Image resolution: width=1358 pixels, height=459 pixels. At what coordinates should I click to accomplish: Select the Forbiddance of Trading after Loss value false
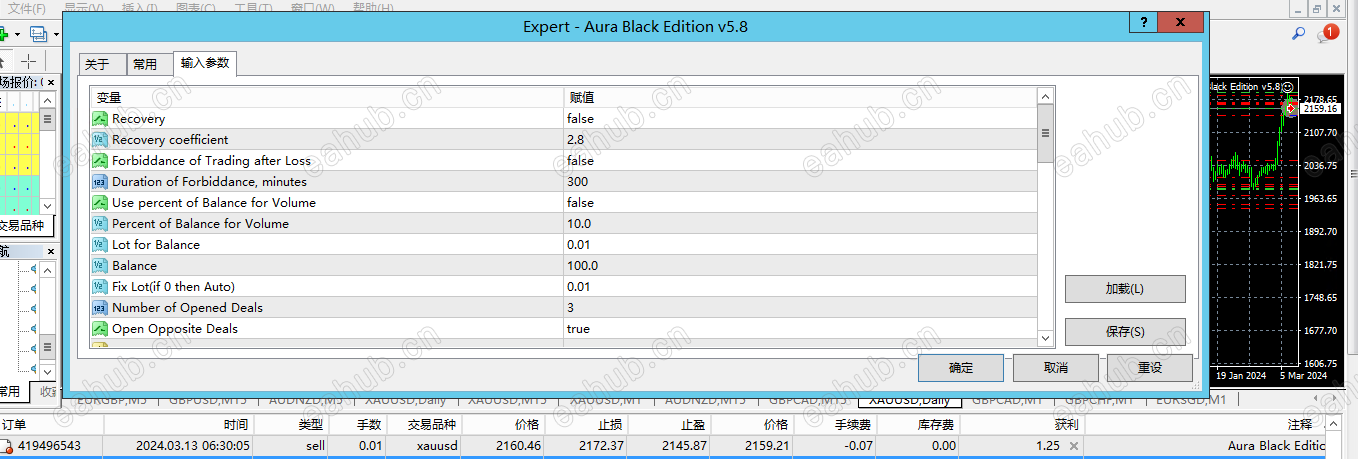[580, 161]
